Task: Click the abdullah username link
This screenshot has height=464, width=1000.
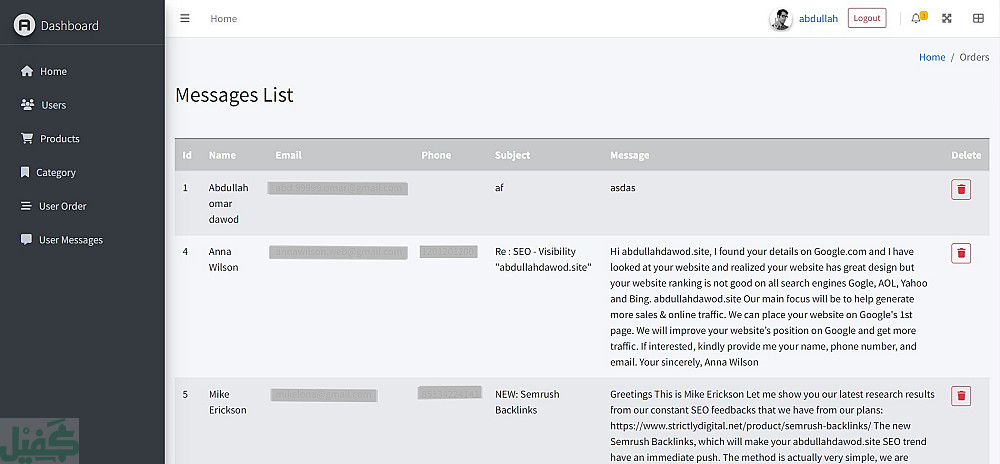Action: pyautogui.click(x=818, y=18)
